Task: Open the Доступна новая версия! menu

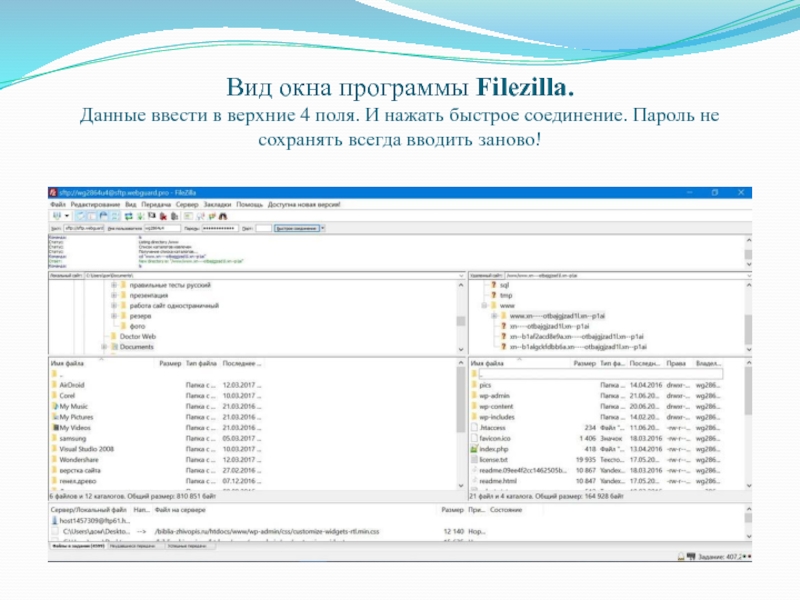Action: pyautogui.click(x=304, y=205)
